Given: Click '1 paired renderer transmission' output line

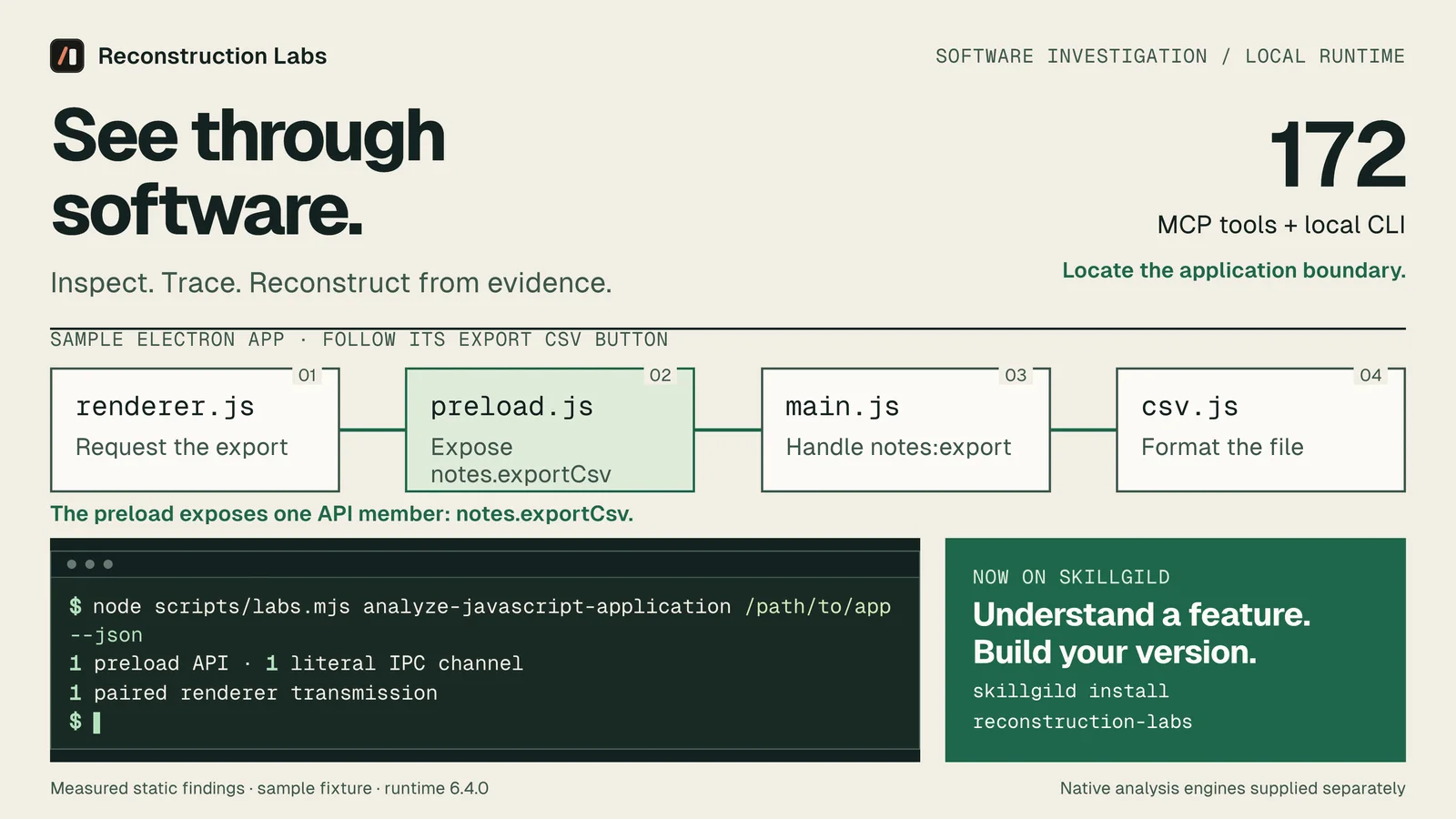Looking at the screenshot, I should click(253, 693).
